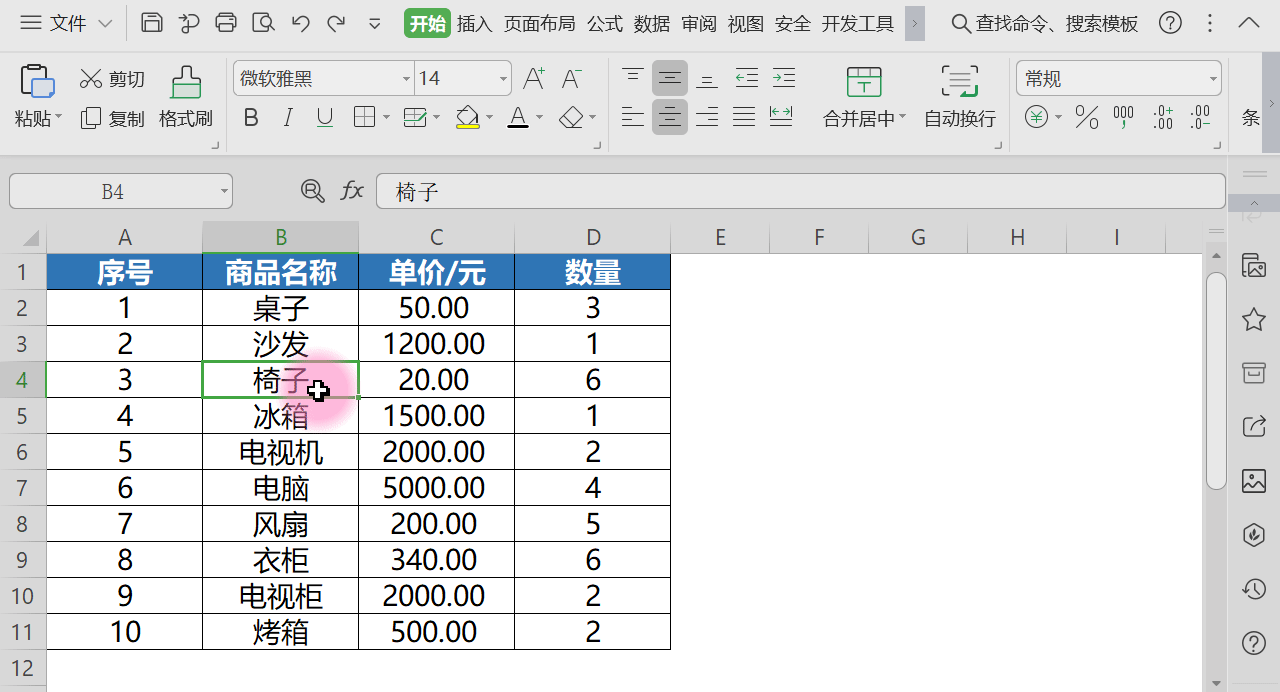
Task: Click the 合并居中 merge and center icon
Action: (863, 95)
